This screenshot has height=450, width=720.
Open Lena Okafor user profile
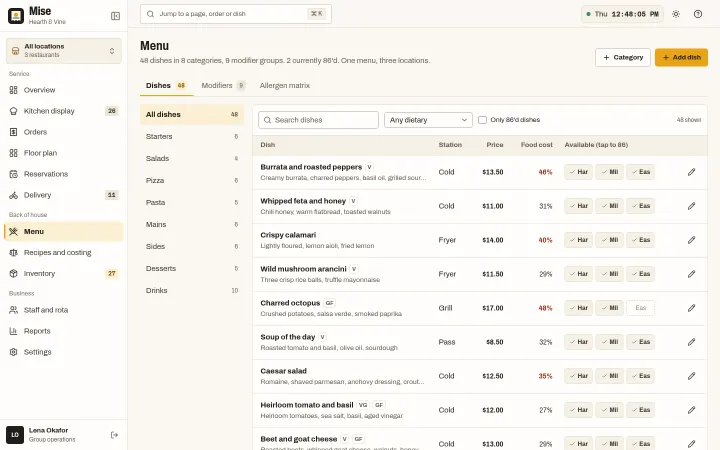pyautogui.click(x=52, y=435)
